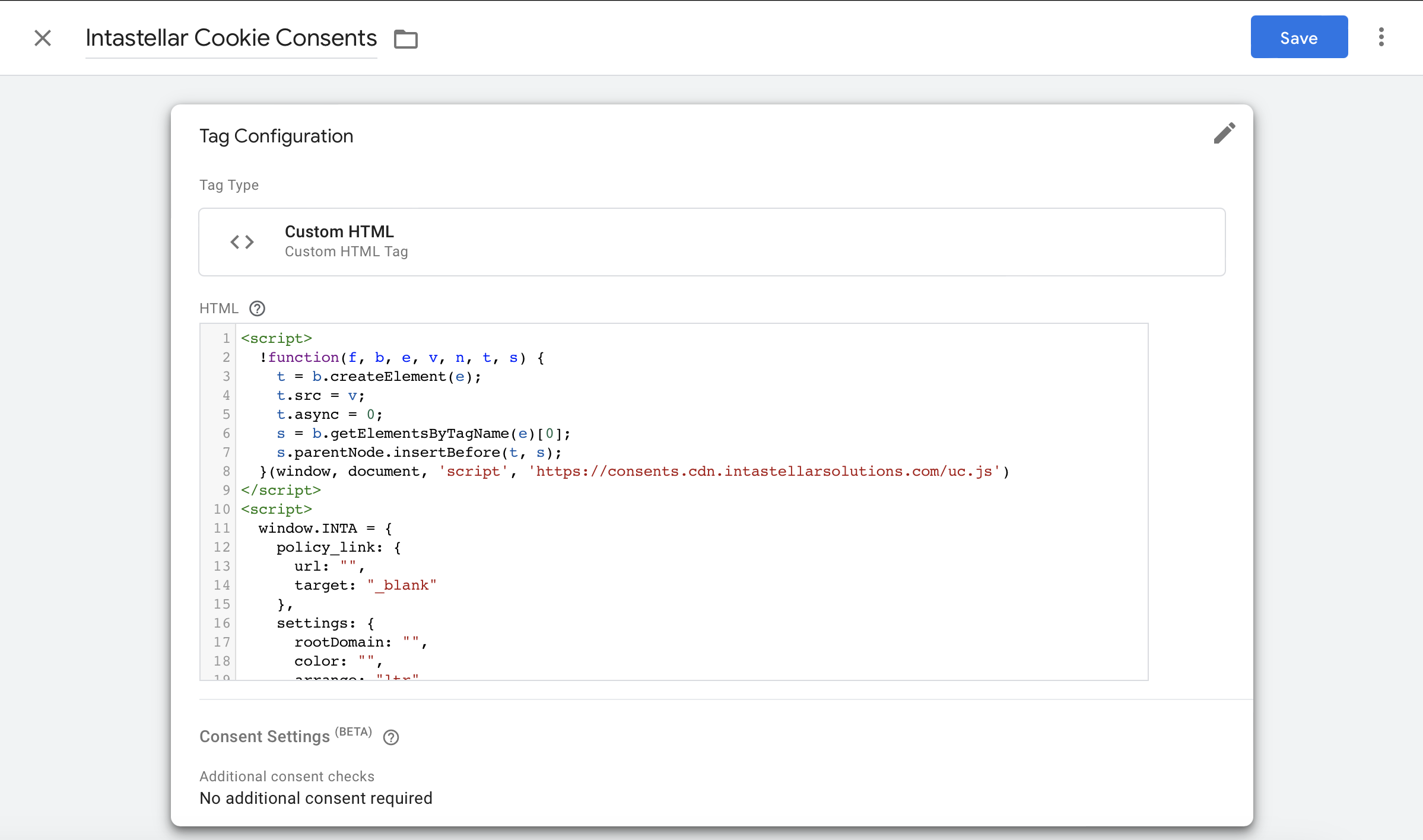This screenshot has height=840, width=1423.
Task: Click No additional consent required text
Action: point(316,798)
